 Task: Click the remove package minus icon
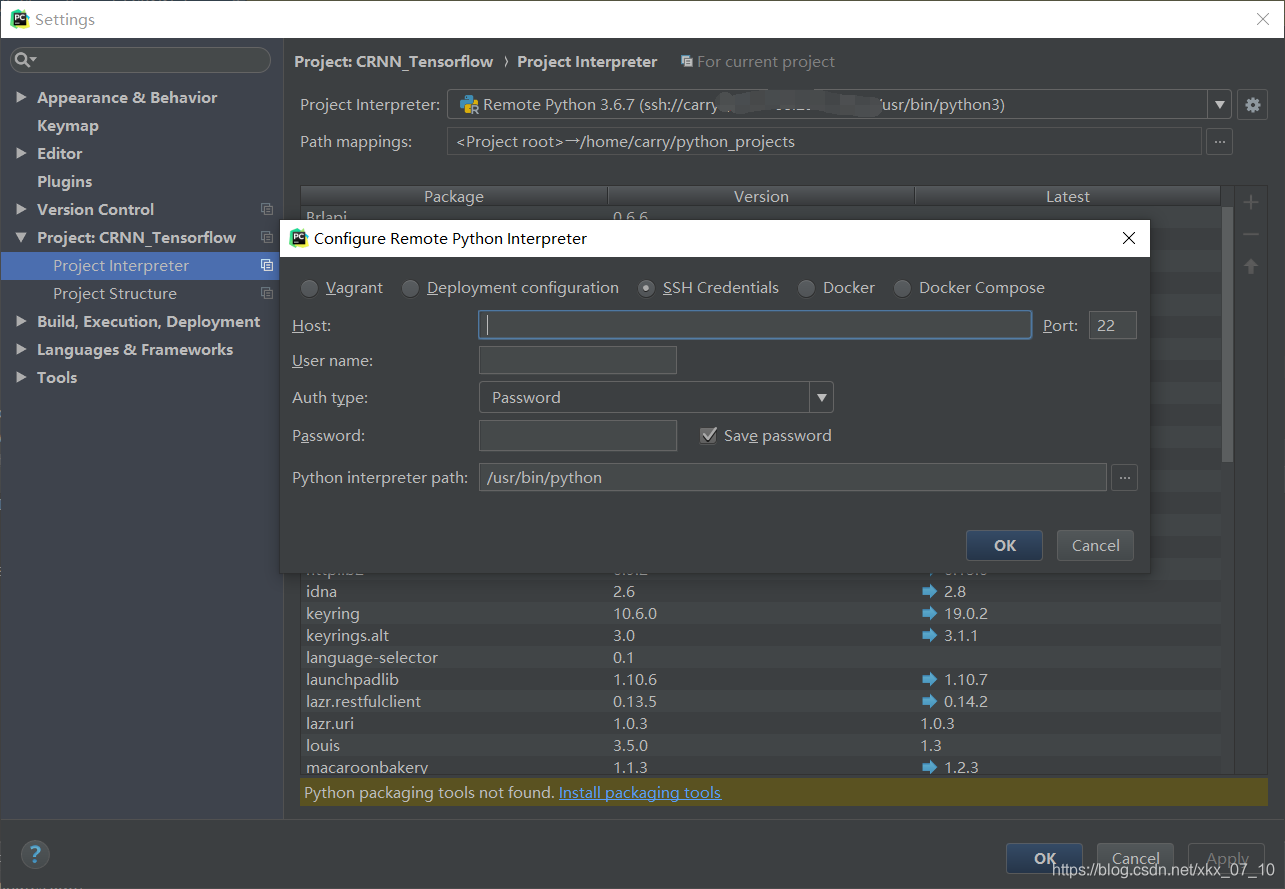coord(1251,235)
